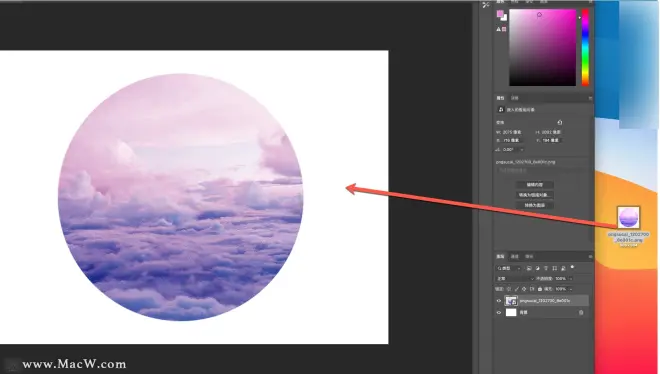Click the collapsed panel tools icon
Viewport: 660px width, 374px height.
point(486,5)
